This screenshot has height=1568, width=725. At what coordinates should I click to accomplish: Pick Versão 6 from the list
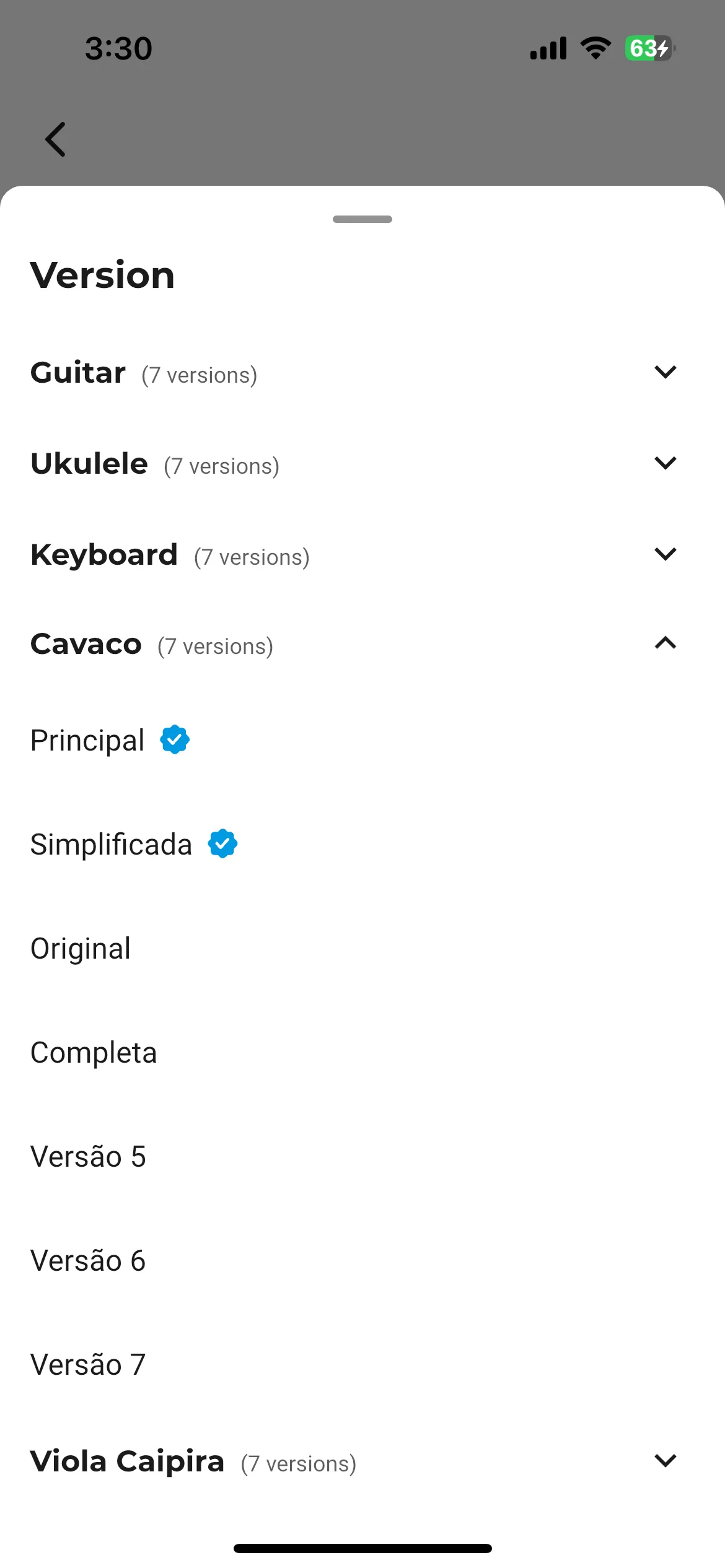tap(362, 1260)
